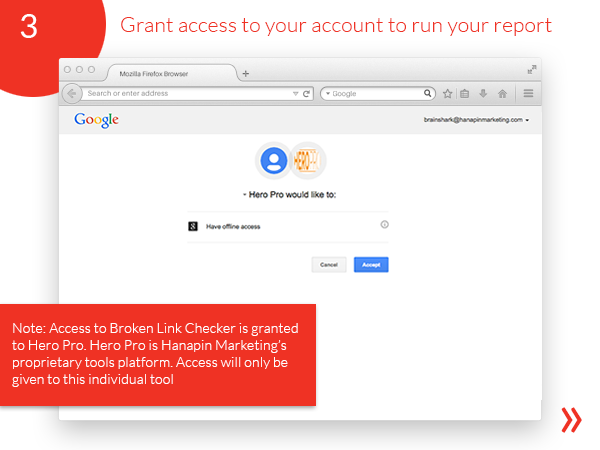
Task: Click the Google search box in toolbar
Action: [378, 93]
